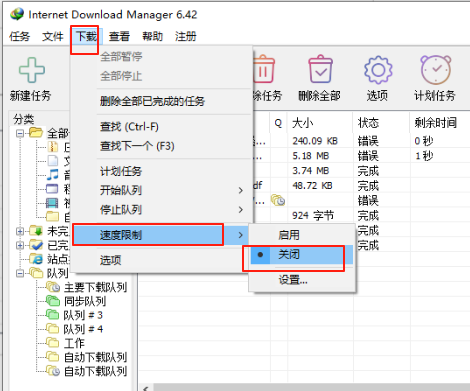Viewport: 470px width, 391px height.
Task: Open the 帮助 menu
Action: (152, 36)
